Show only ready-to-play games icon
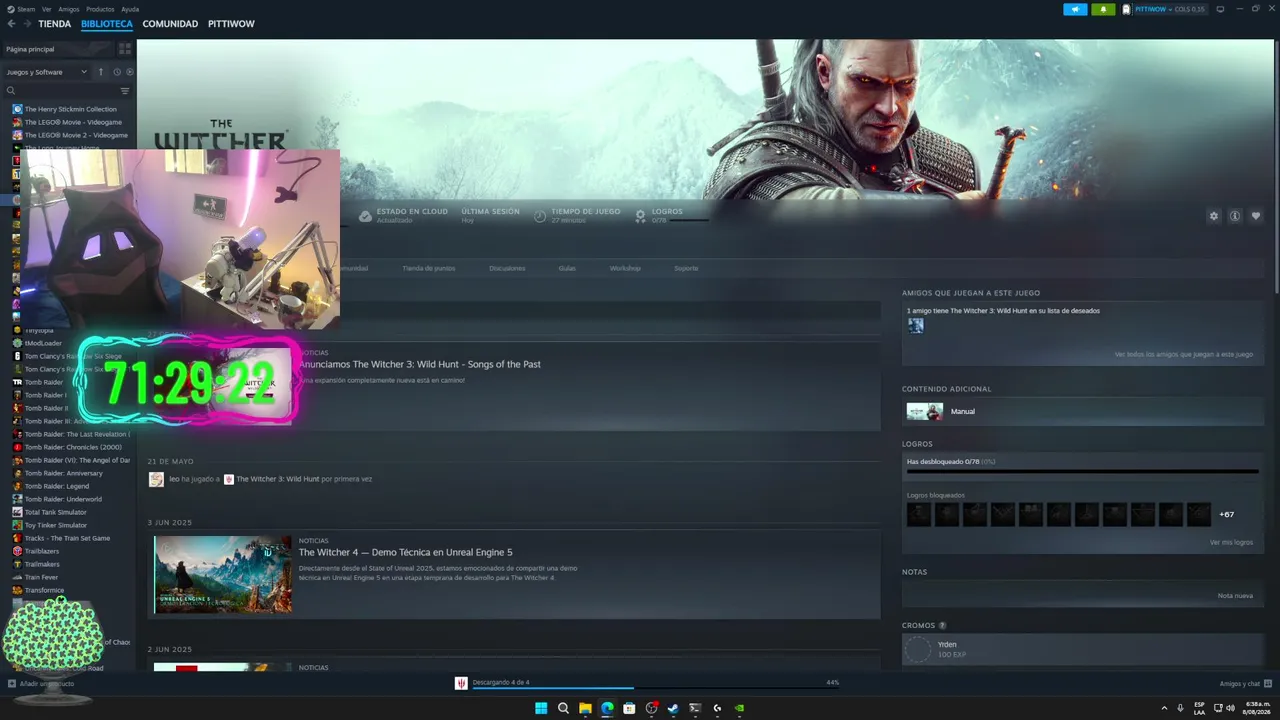The width and height of the screenshot is (1280, 720). [x=130, y=72]
